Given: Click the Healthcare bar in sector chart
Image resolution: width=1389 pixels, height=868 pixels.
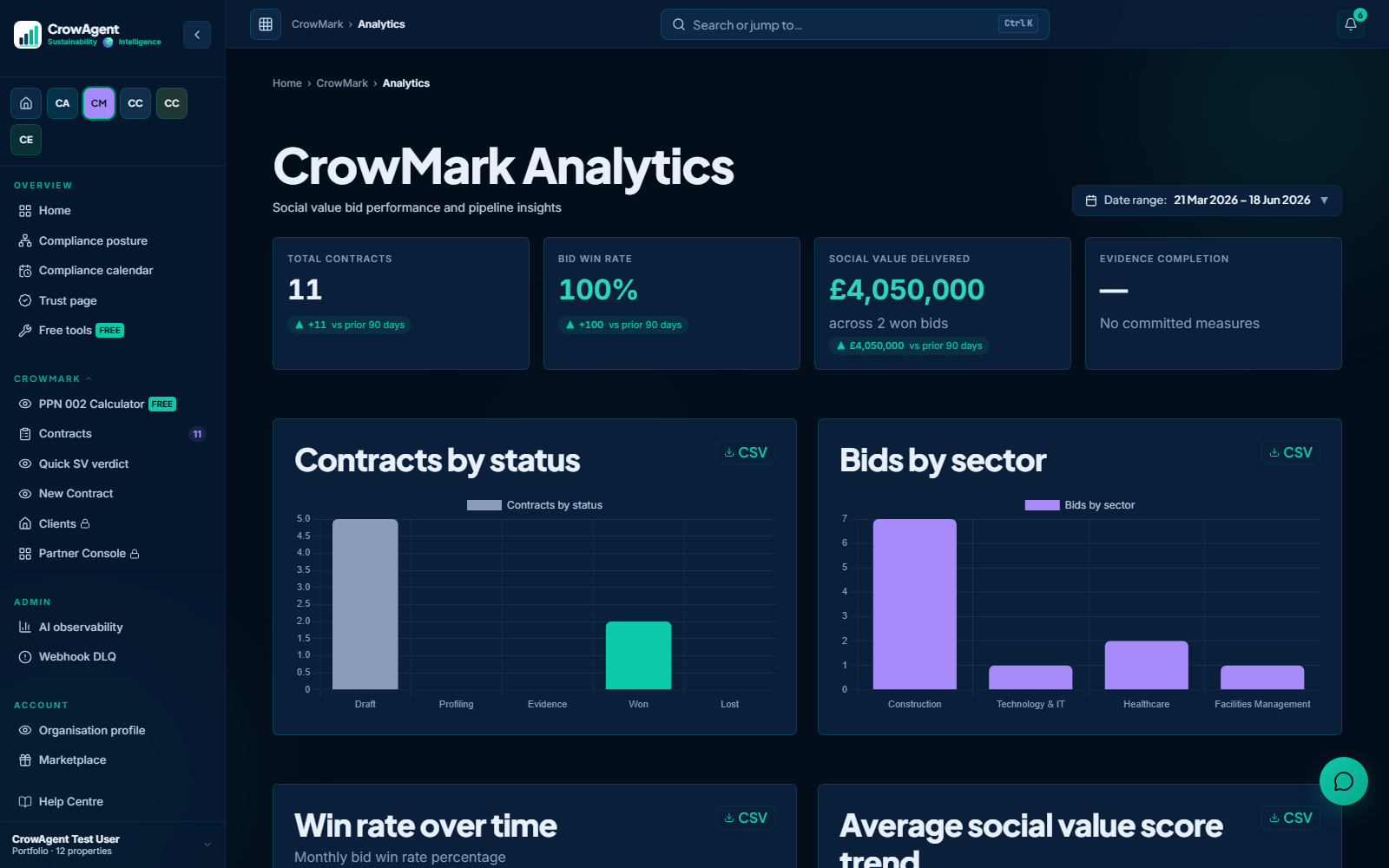Looking at the screenshot, I should click(x=1146, y=665).
